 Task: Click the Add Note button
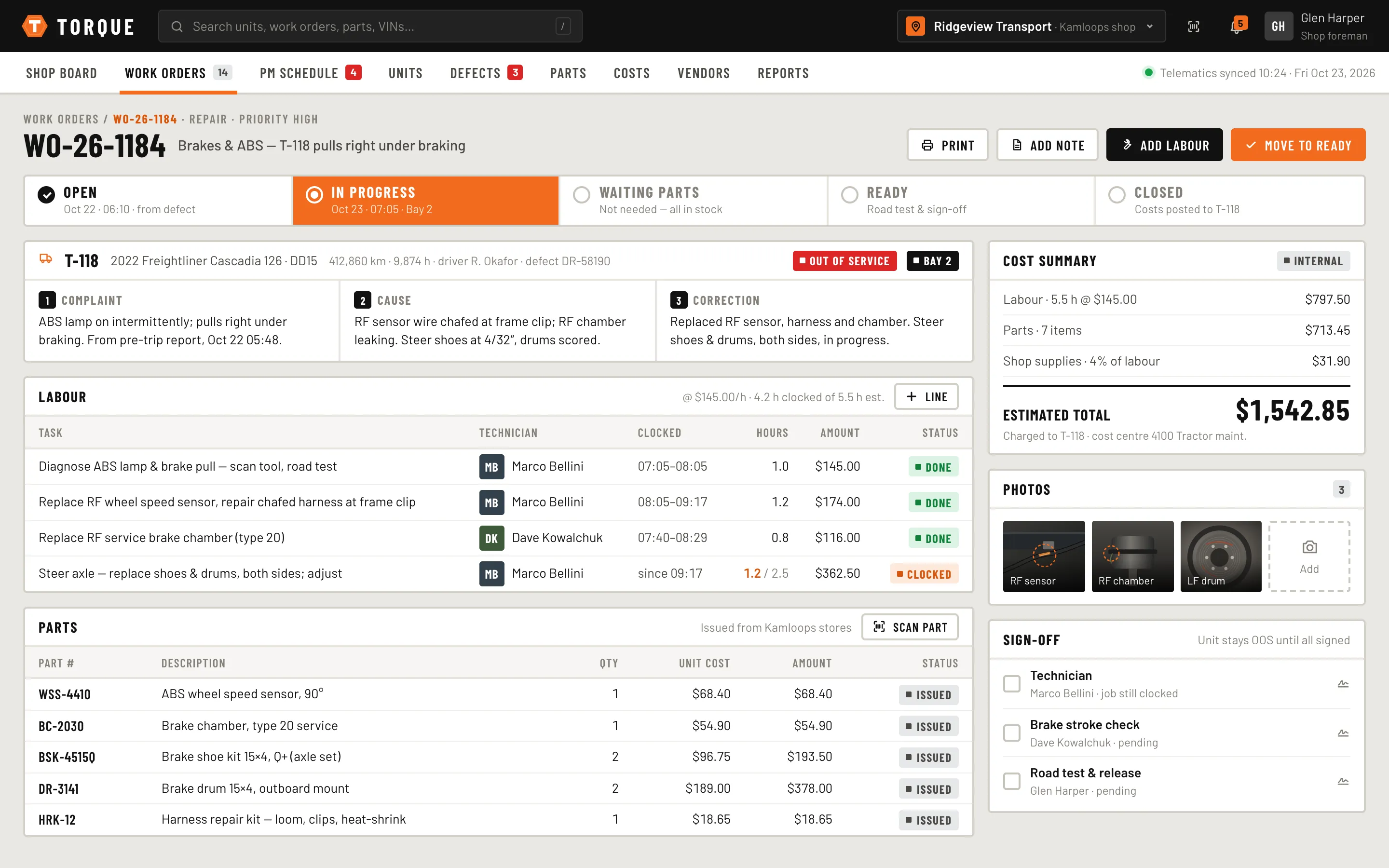click(1048, 145)
